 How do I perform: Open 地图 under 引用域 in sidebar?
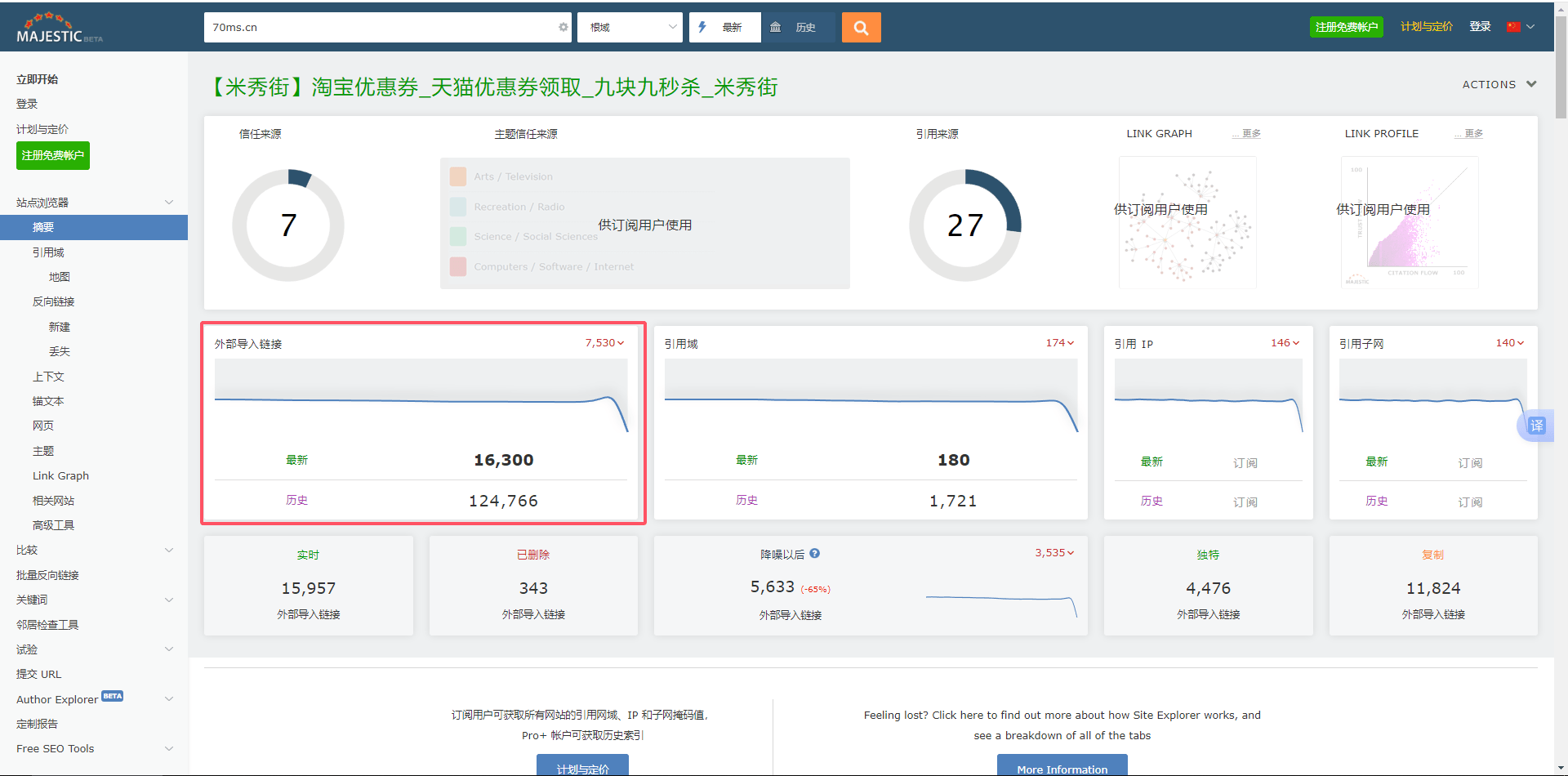[59, 277]
